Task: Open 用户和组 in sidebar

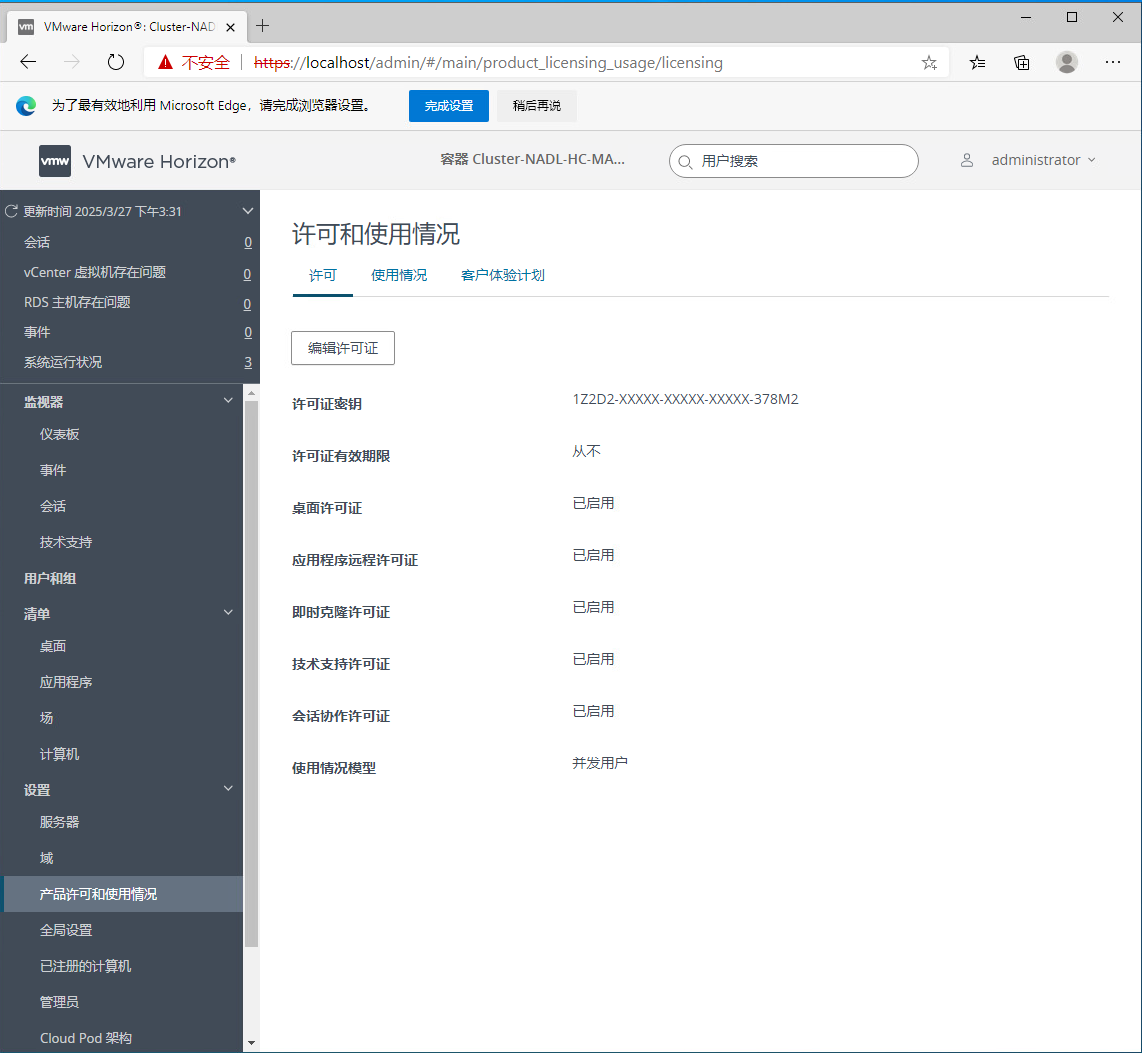Action: 50,578
